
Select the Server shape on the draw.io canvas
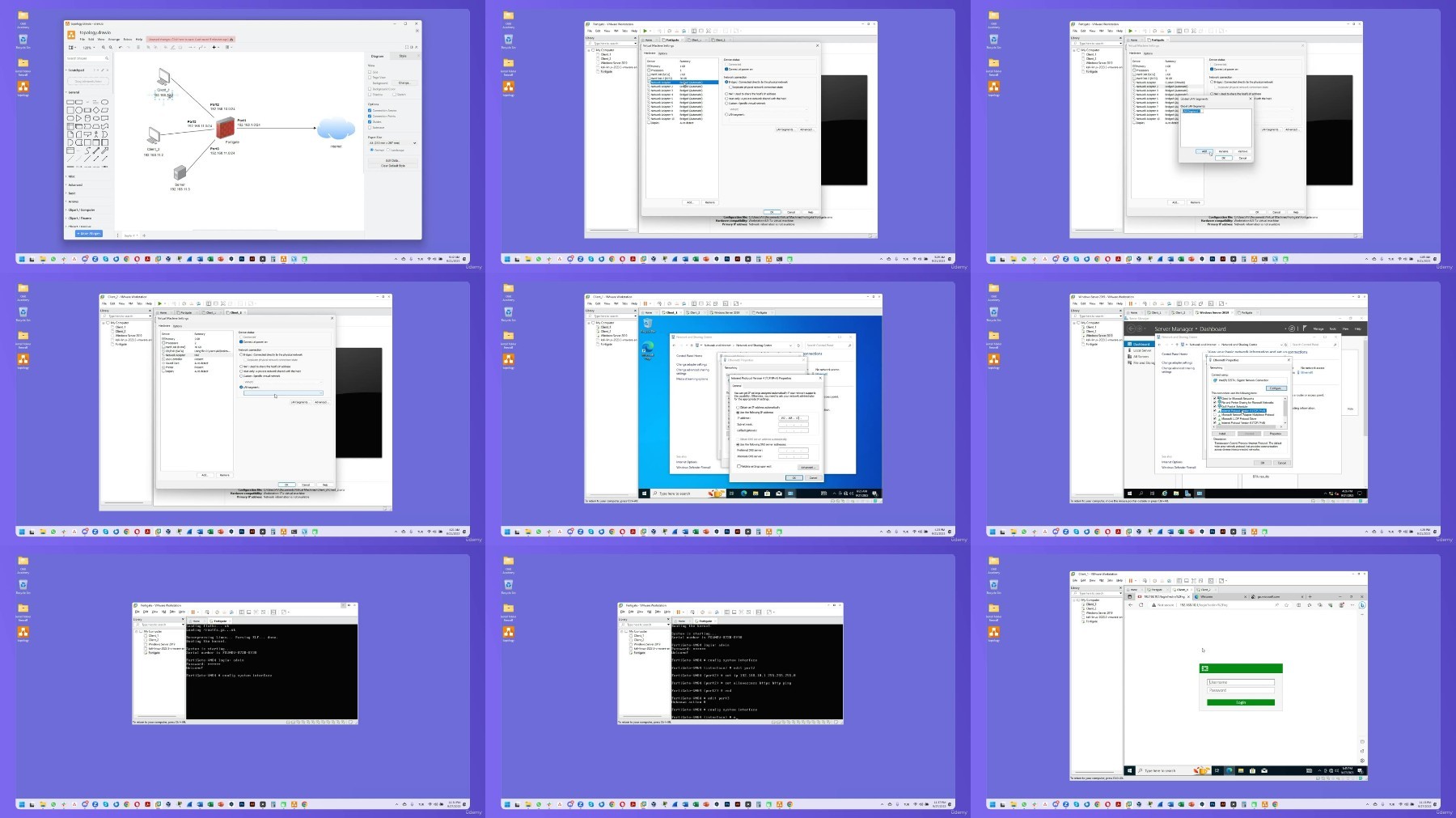[180, 173]
